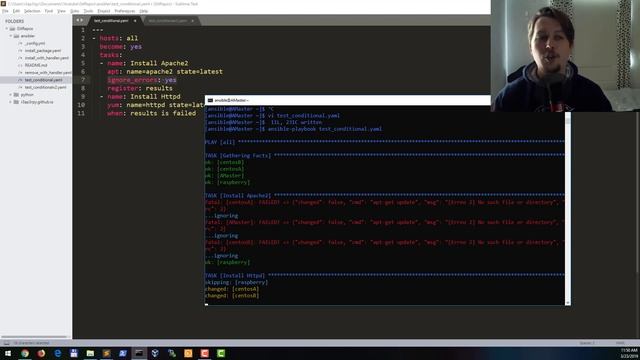Click 'skipping: [raspberry]' terminal output line
Screen dimensions: 640x360
236,282
